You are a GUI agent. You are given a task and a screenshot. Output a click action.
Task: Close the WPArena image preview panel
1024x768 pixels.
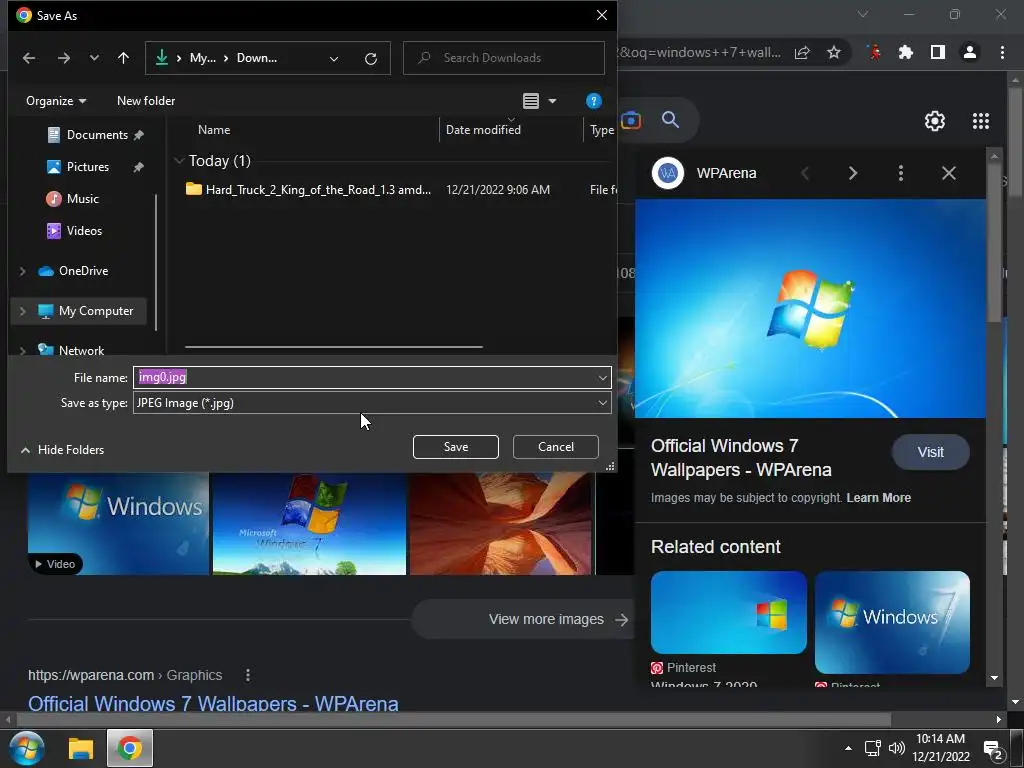[949, 173]
